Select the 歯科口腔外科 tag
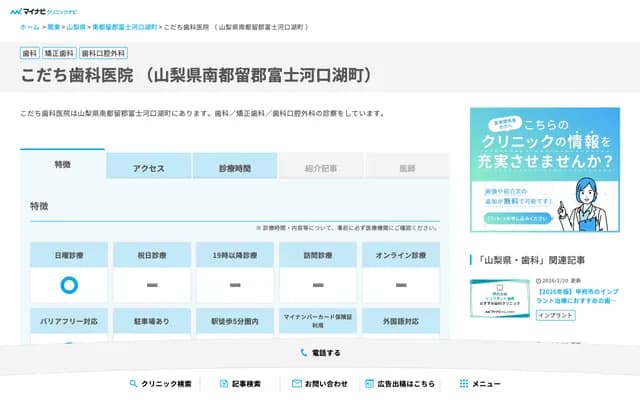Image resolution: width=640 pixels, height=400 pixels. coord(102,53)
